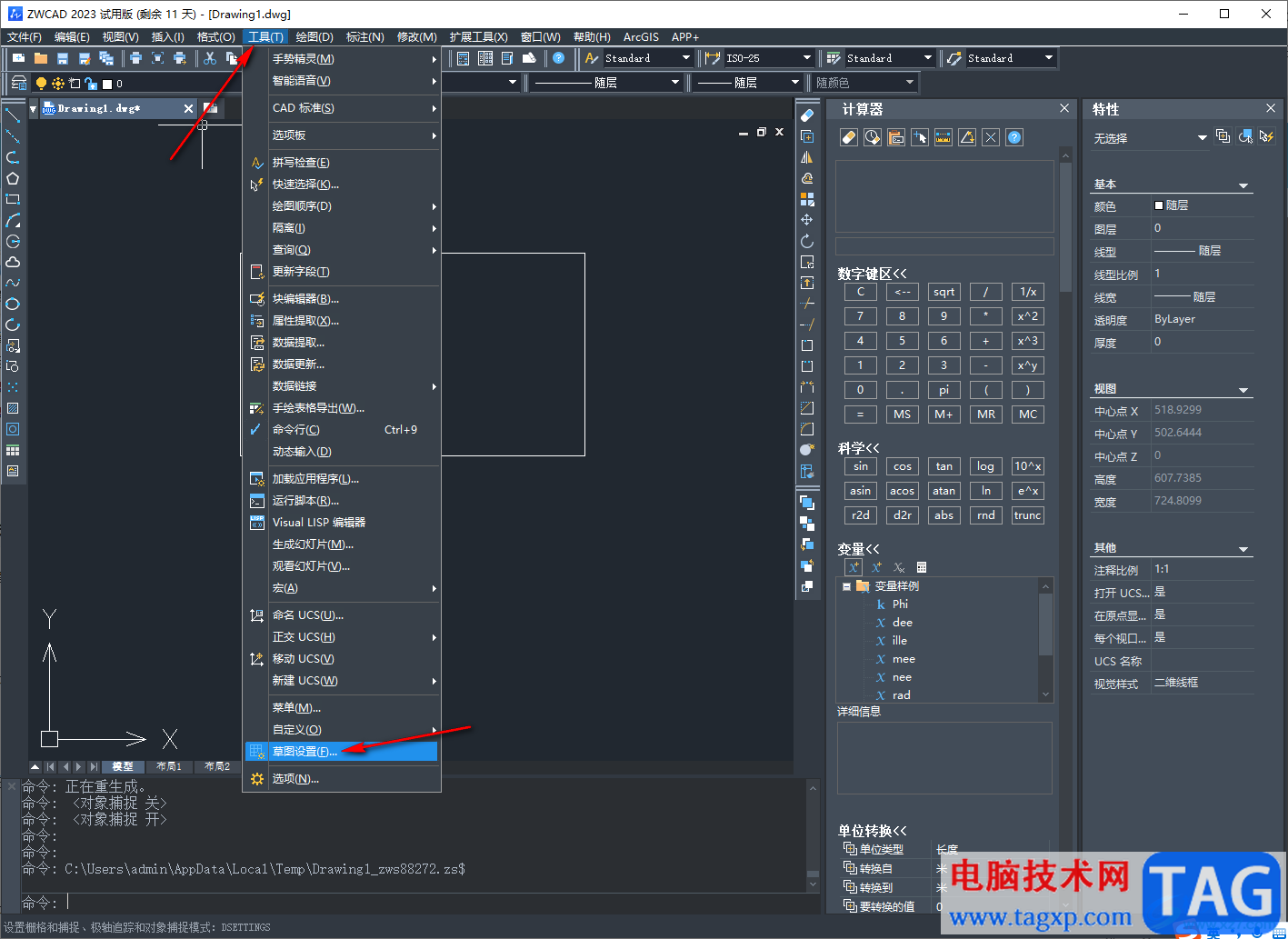Click the calculator help question icon
This screenshot has height=939, width=1288.
[x=1014, y=137]
